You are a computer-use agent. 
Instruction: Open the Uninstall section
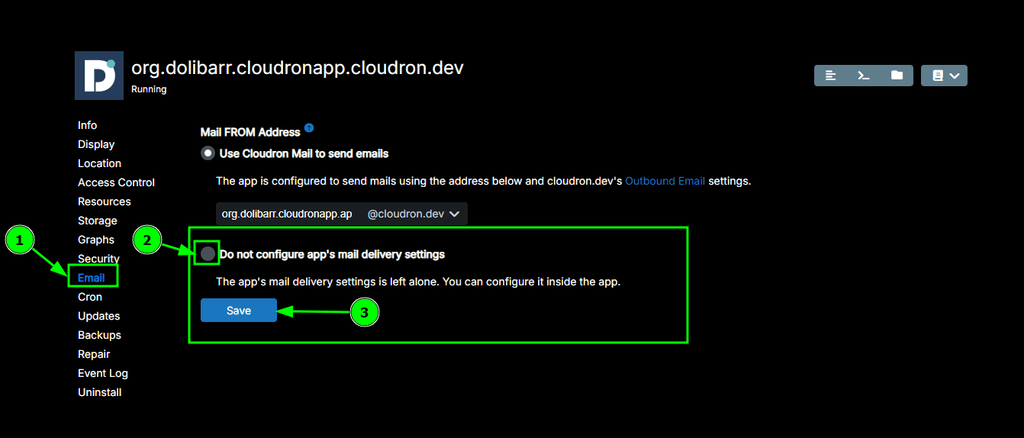[99, 392]
